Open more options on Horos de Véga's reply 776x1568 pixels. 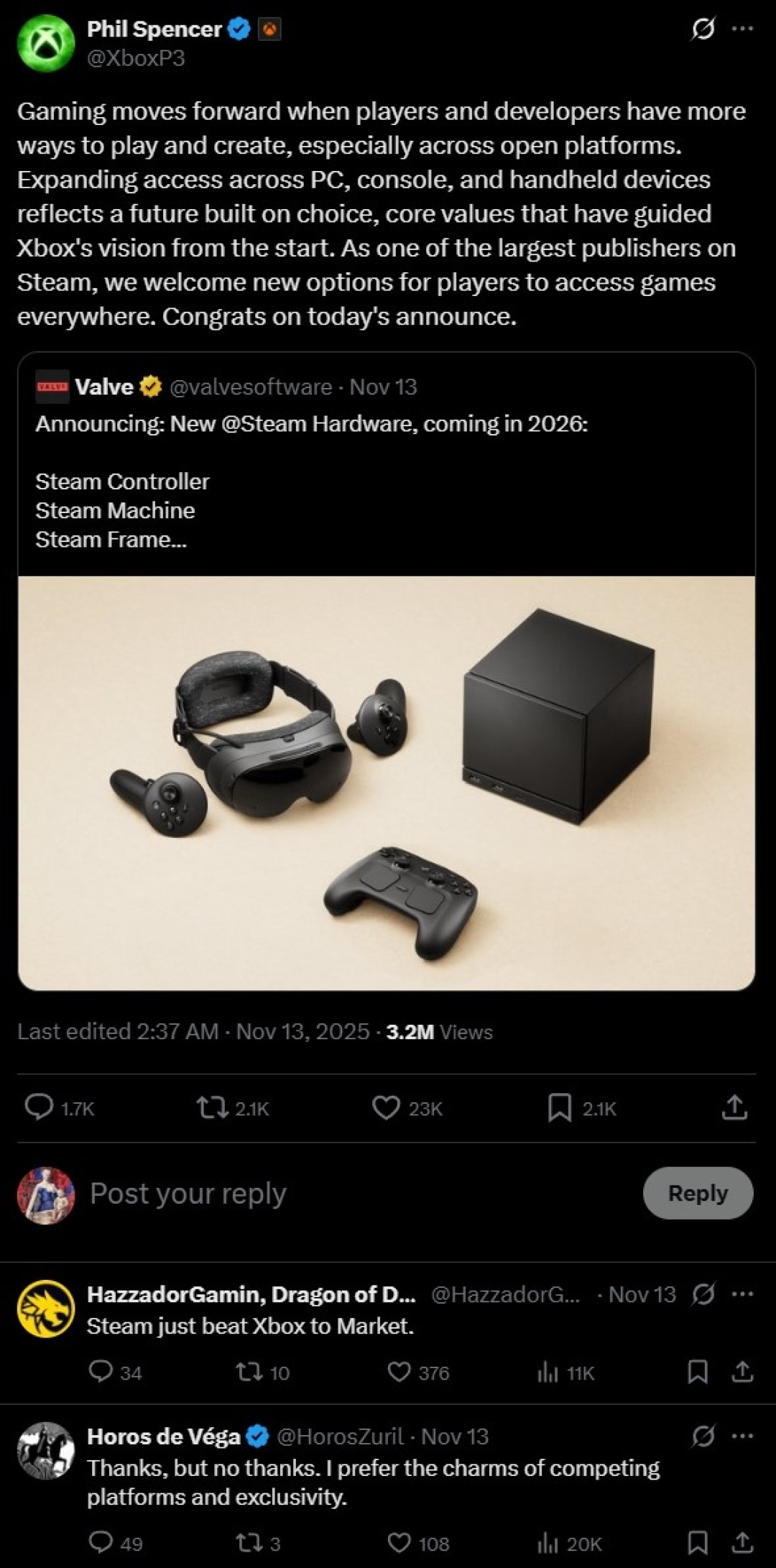(742, 1436)
